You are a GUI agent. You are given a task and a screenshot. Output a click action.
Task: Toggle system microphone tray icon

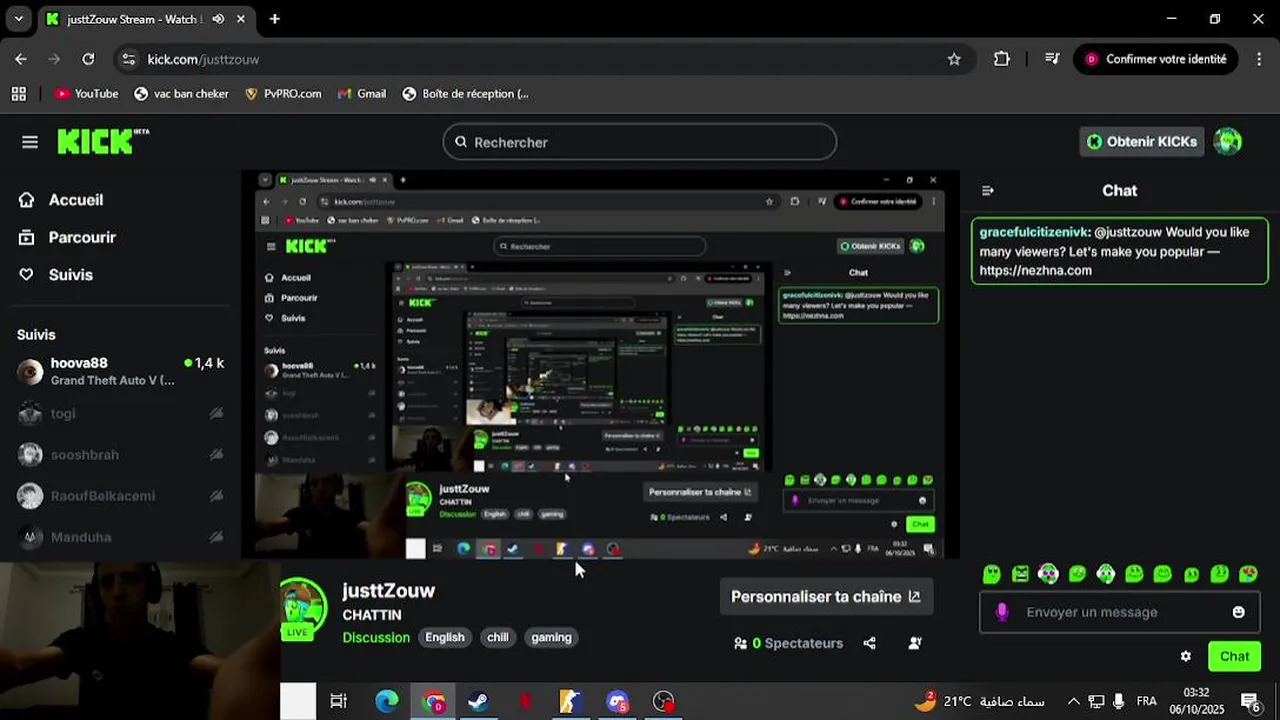pos(1118,701)
